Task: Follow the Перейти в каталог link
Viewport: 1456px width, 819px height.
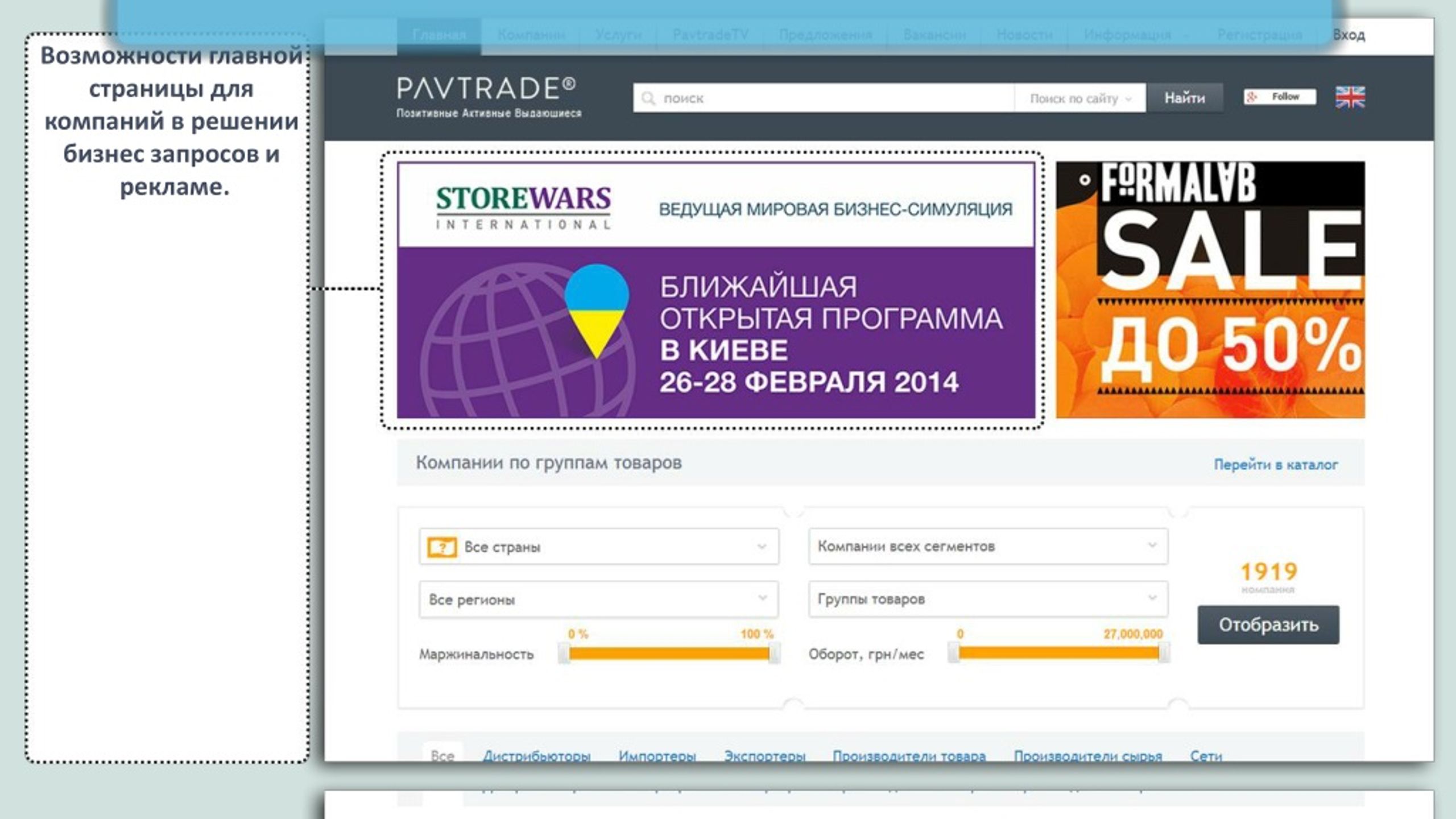Action: point(1276,465)
